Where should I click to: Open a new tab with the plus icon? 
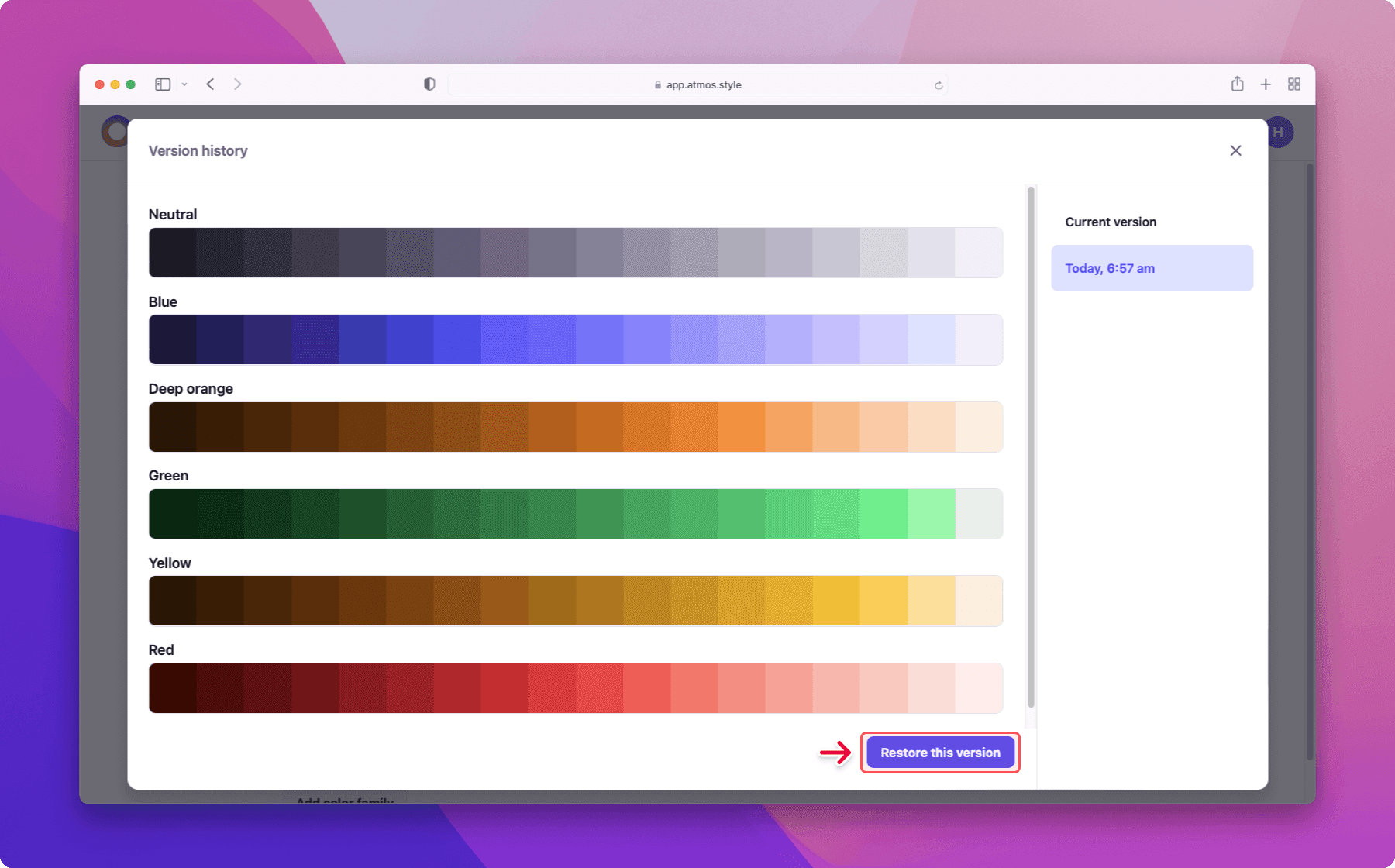1266,84
